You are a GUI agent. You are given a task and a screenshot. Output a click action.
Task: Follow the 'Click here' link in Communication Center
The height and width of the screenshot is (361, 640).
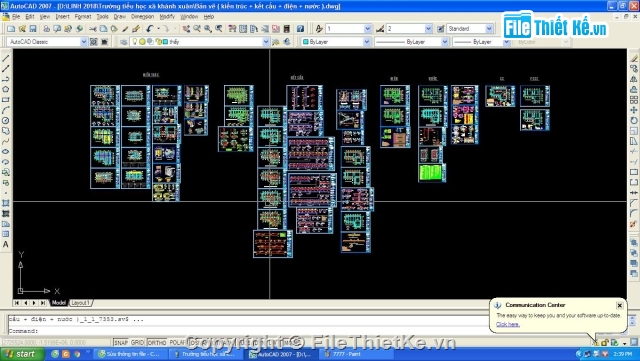(x=508, y=324)
